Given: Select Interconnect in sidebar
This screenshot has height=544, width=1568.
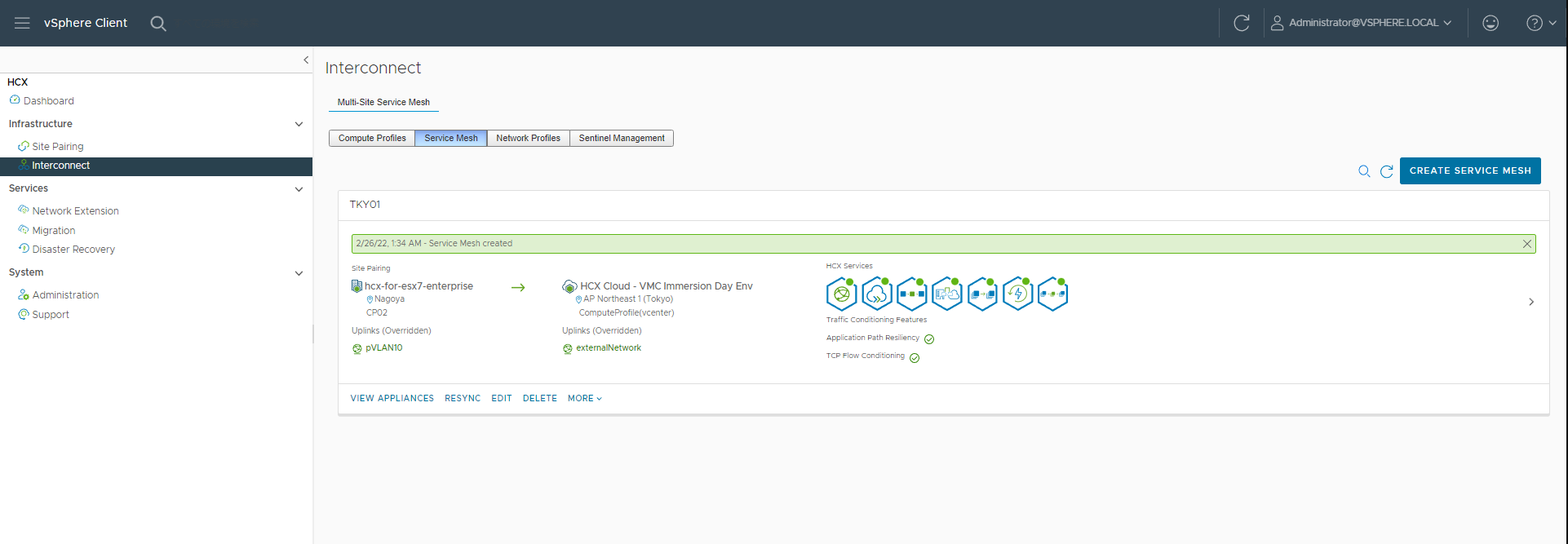Looking at the screenshot, I should 156,166.
